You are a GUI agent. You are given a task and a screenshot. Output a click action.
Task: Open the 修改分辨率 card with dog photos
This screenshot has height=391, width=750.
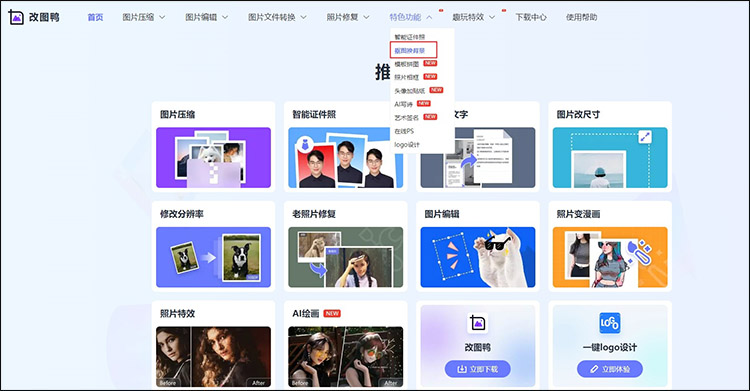point(213,246)
